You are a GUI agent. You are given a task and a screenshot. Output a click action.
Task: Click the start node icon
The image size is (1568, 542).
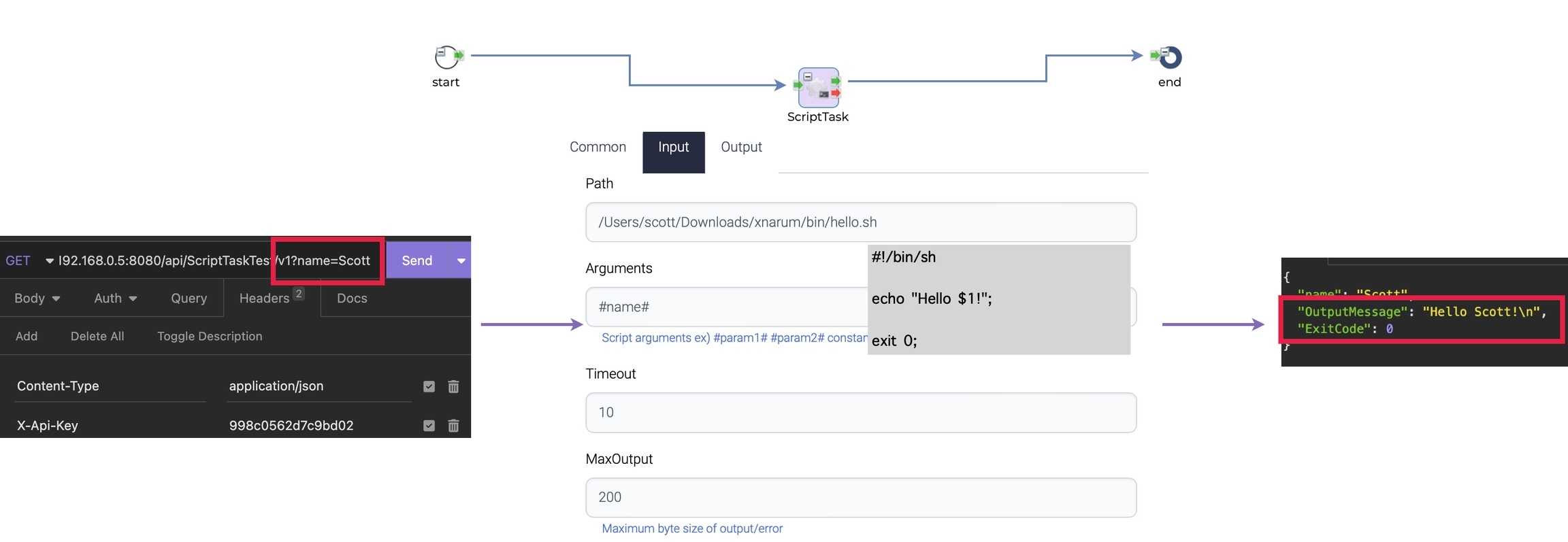(446, 57)
